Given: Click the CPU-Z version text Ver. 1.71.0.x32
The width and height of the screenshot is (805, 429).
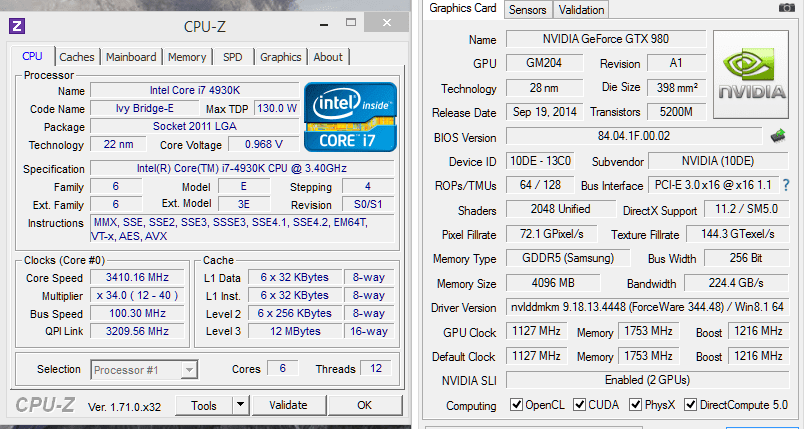Looking at the screenshot, I should (124, 407).
